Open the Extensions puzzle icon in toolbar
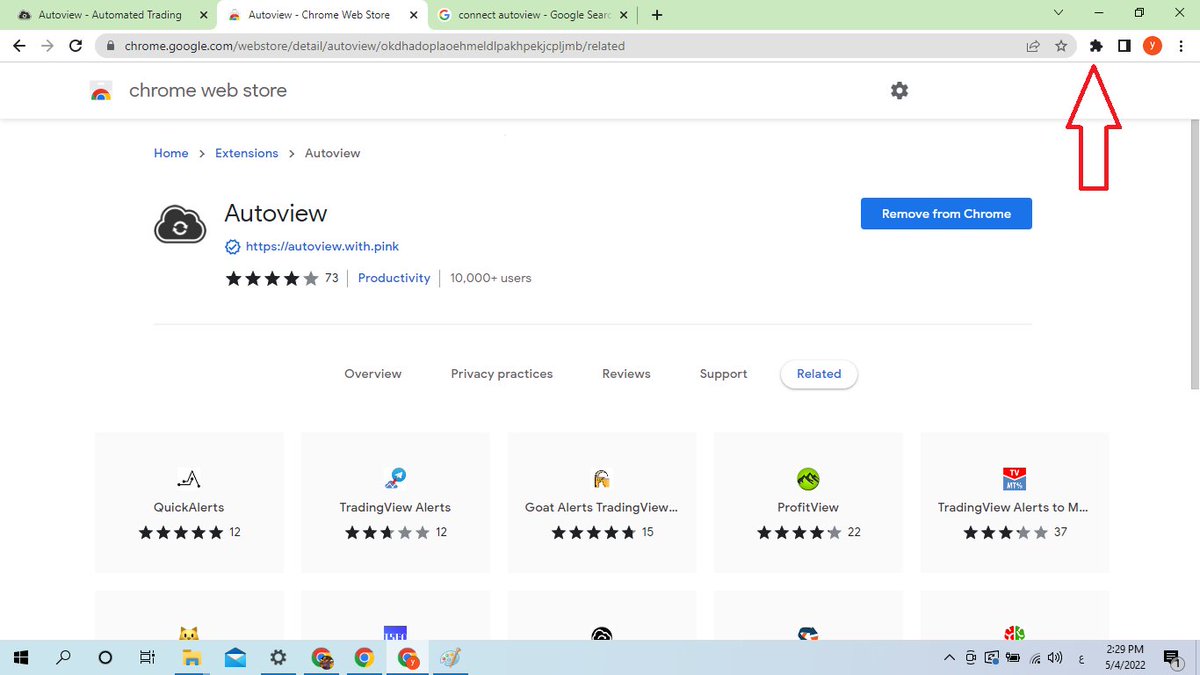The width and height of the screenshot is (1200, 675). [x=1095, y=45]
